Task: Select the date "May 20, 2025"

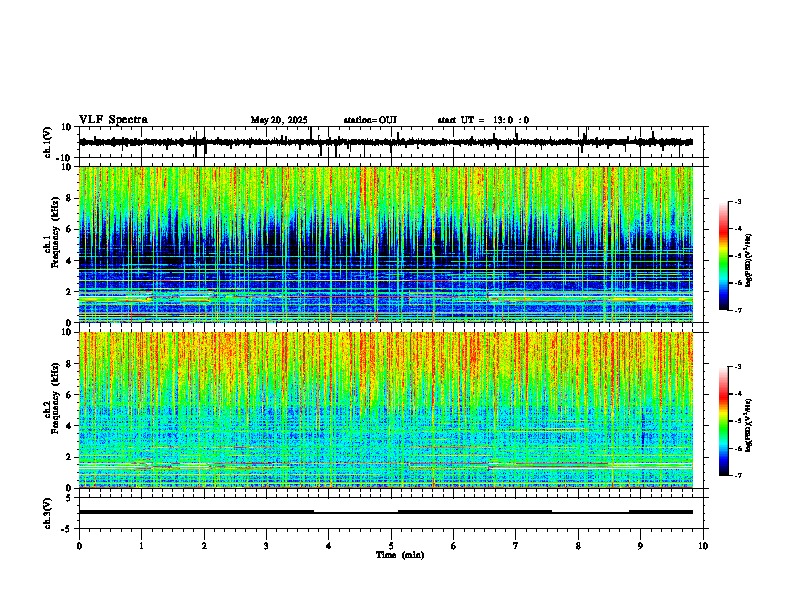Action: point(279,120)
